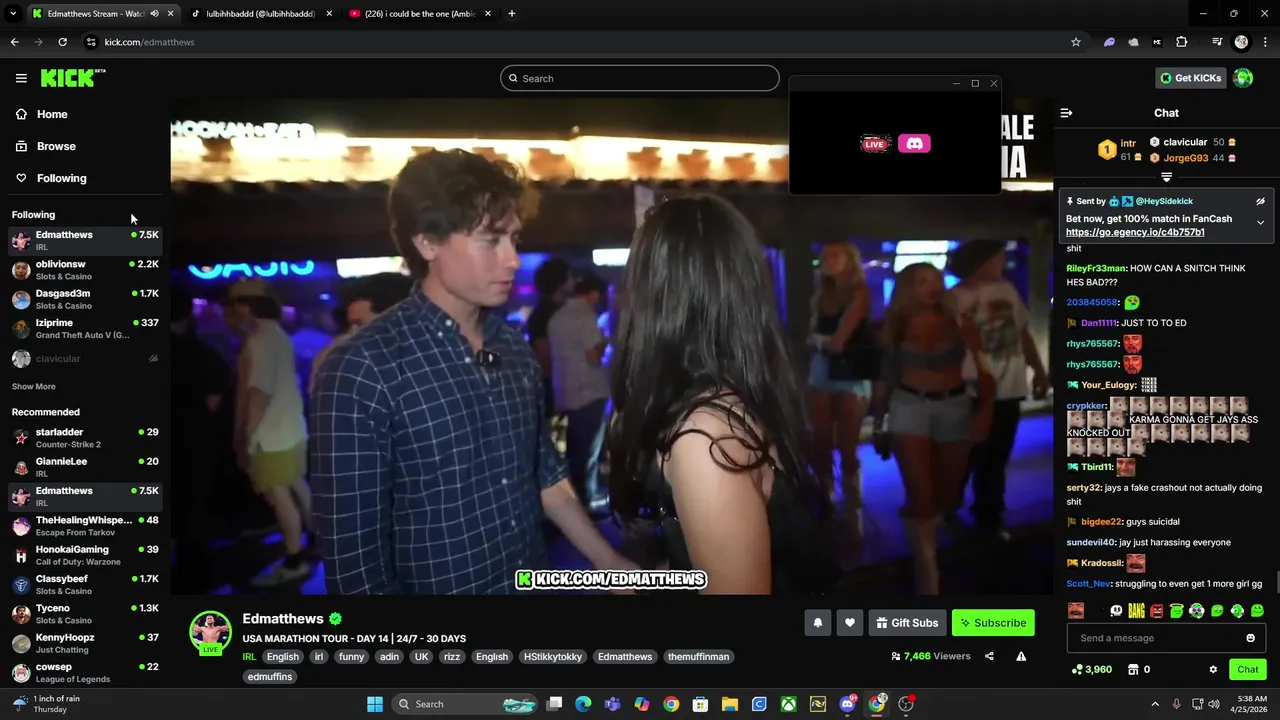Screen dimensions: 1280x720
Task: Open the Kick hamburger sidebar menu
Action: 21,78
